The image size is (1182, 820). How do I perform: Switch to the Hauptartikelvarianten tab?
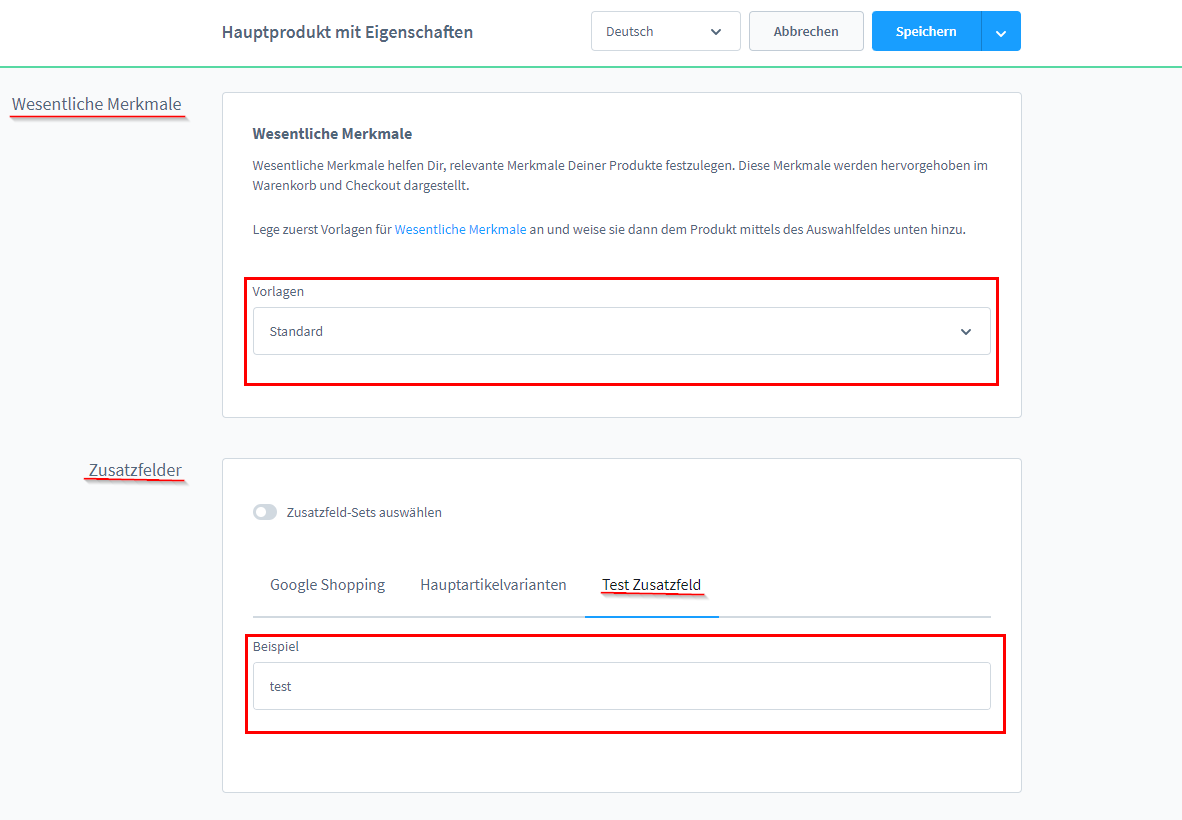coord(493,585)
